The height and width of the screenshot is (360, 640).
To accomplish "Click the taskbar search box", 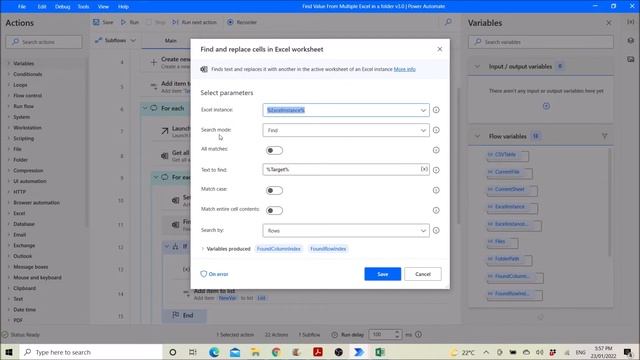I will click(91, 352).
